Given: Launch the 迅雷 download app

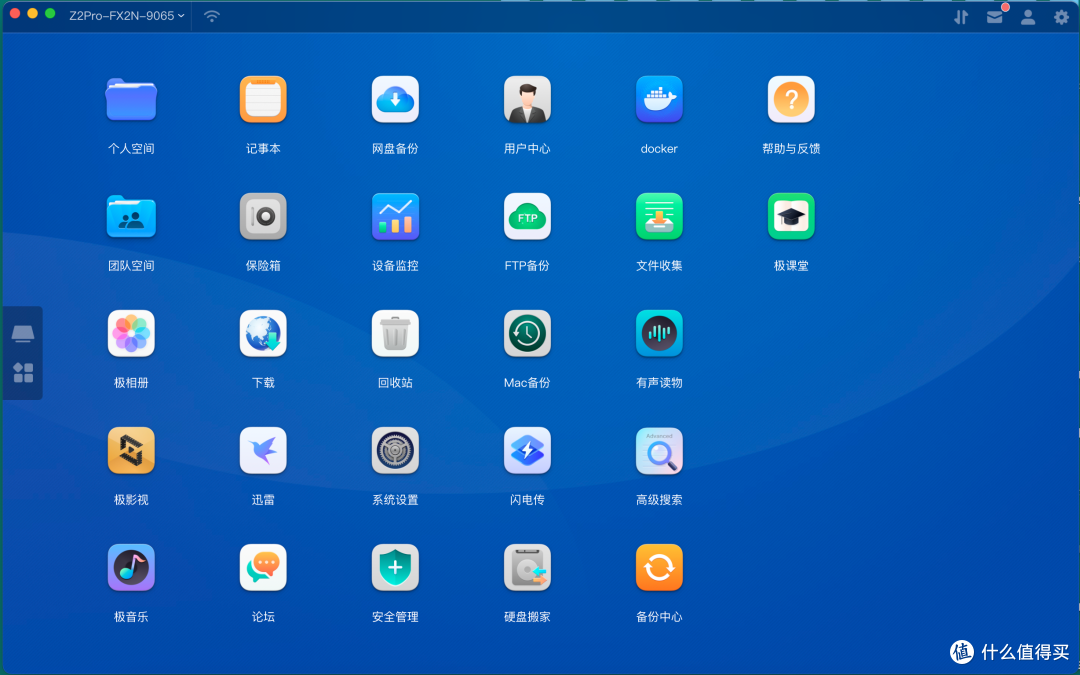Looking at the screenshot, I should coord(263,450).
